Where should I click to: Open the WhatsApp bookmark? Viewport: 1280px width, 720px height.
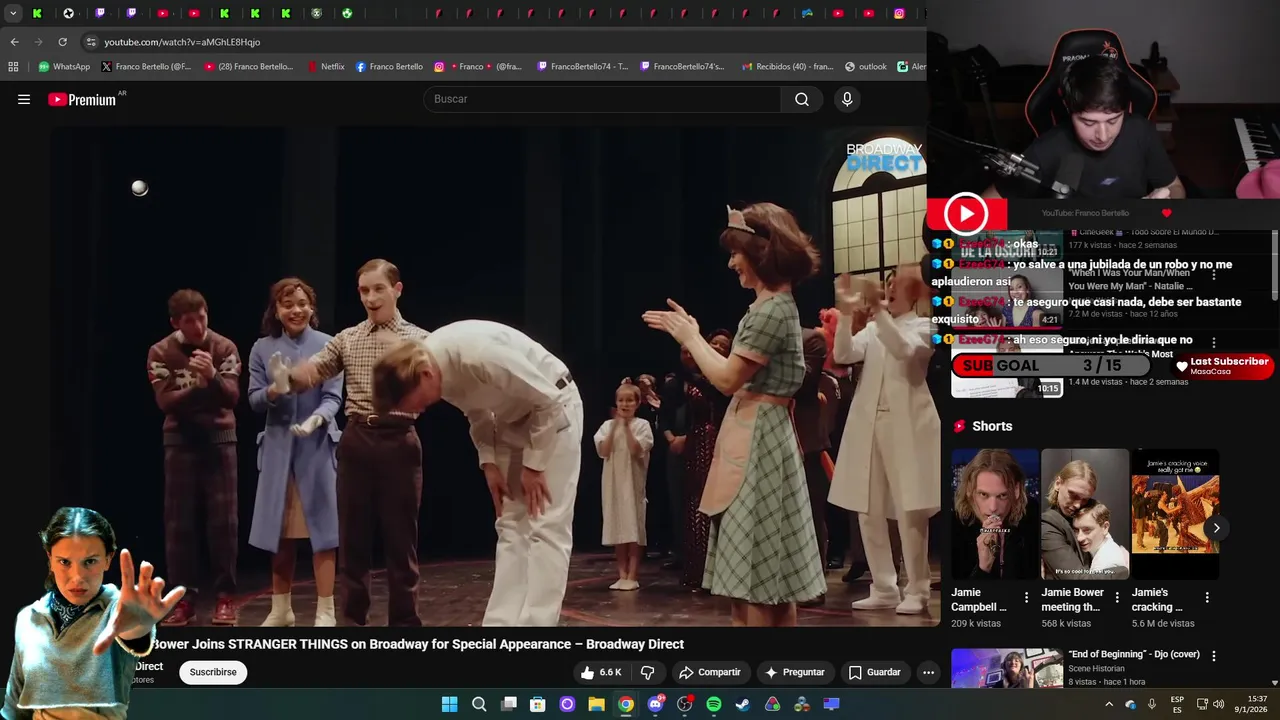pyautogui.click(x=64, y=67)
